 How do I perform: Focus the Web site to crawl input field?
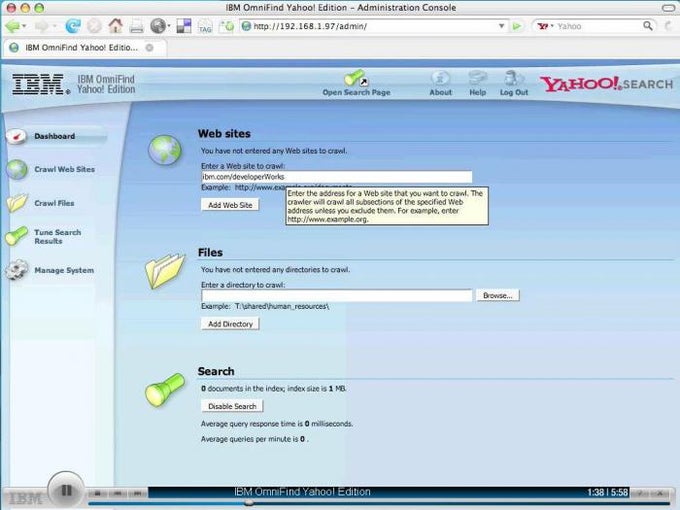point(337,177)
